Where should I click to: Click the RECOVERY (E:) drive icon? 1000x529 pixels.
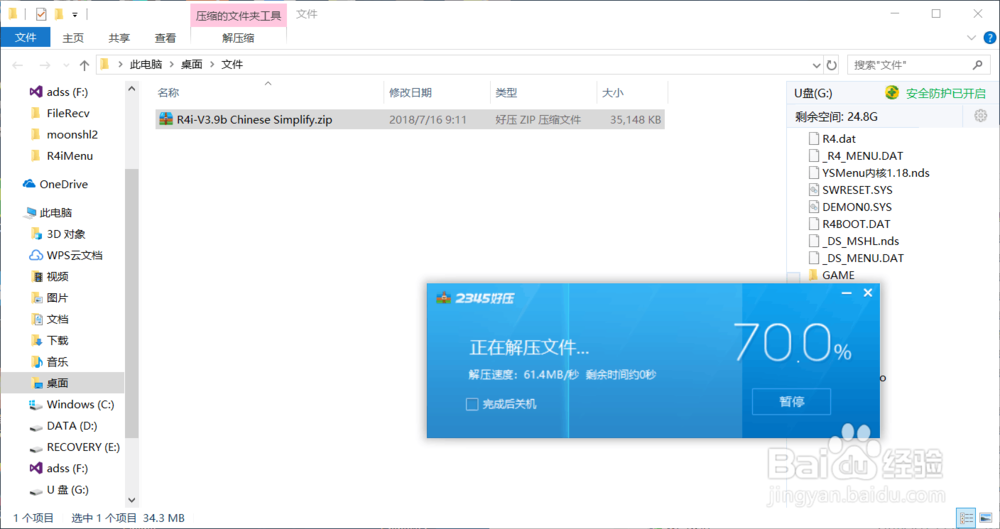36,448
